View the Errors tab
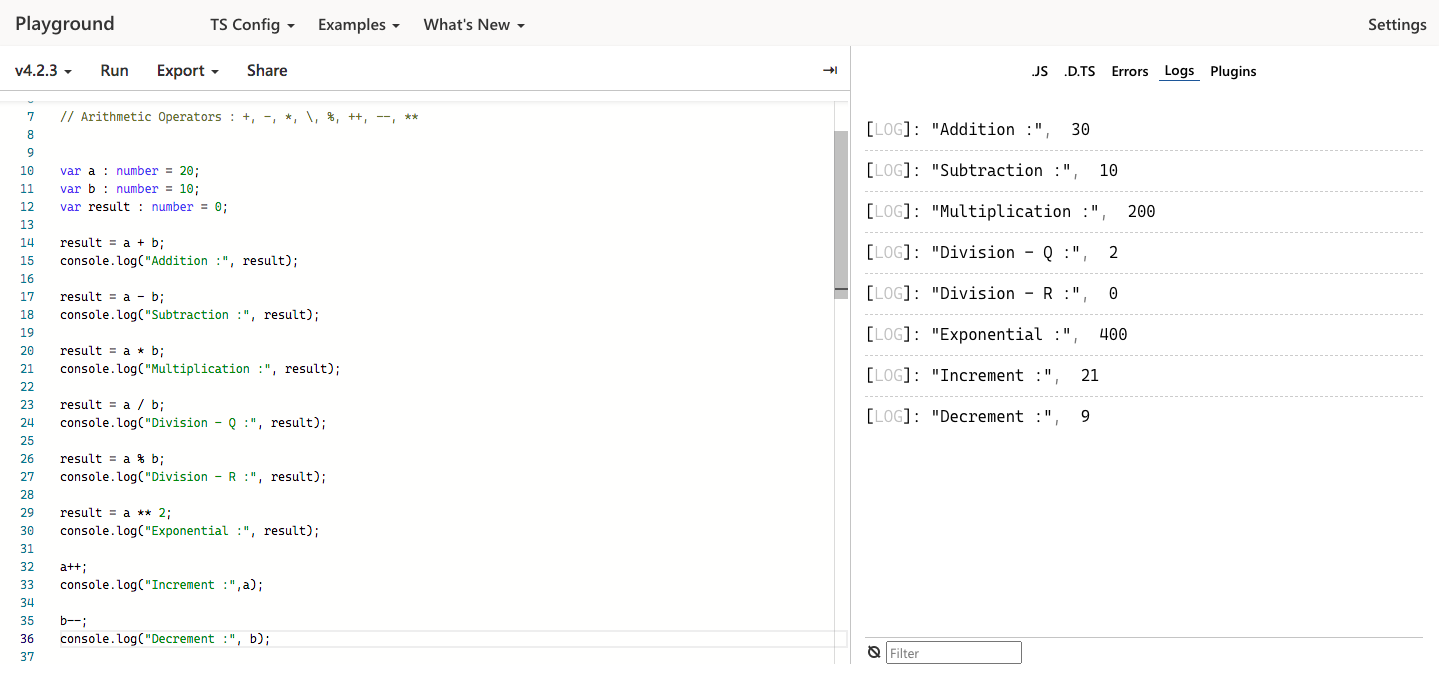 click(x=1130, y=72)
